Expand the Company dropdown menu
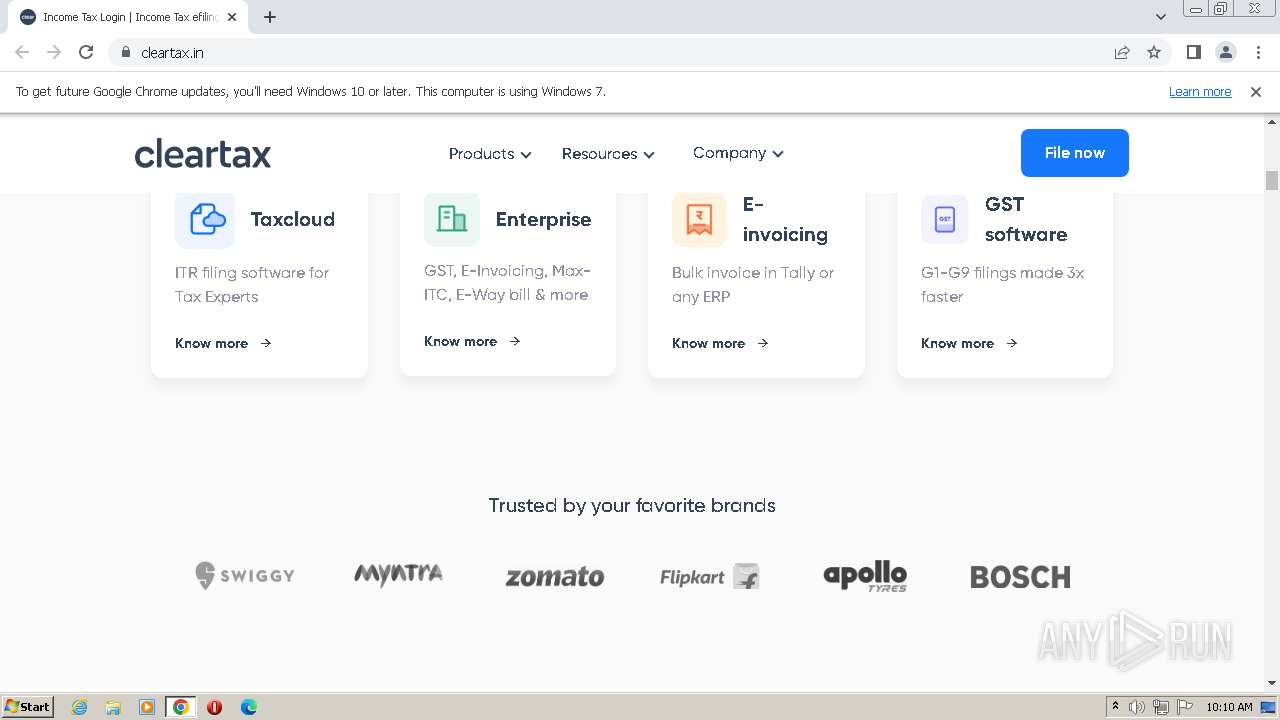The height and width of the screenshot is (720, 1280). (x=738, y=153)
